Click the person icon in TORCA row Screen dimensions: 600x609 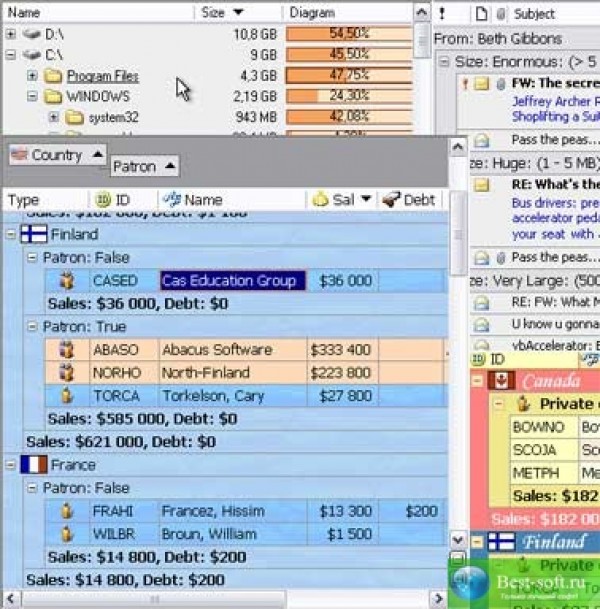tap(67, 395)
